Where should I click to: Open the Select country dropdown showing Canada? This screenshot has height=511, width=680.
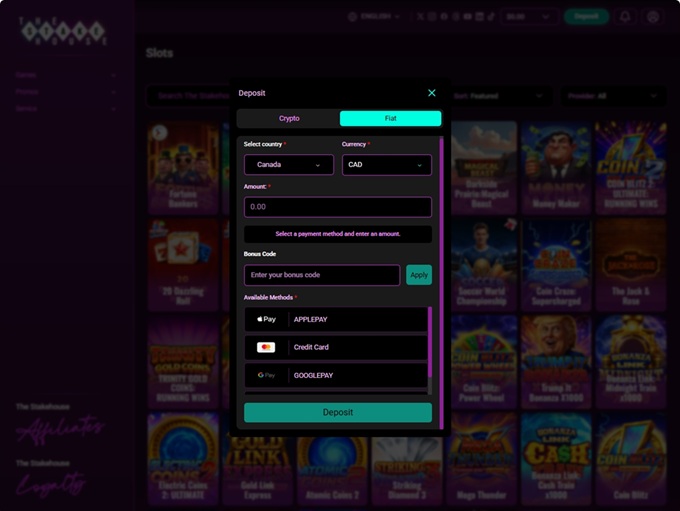(x=289, y=165)
